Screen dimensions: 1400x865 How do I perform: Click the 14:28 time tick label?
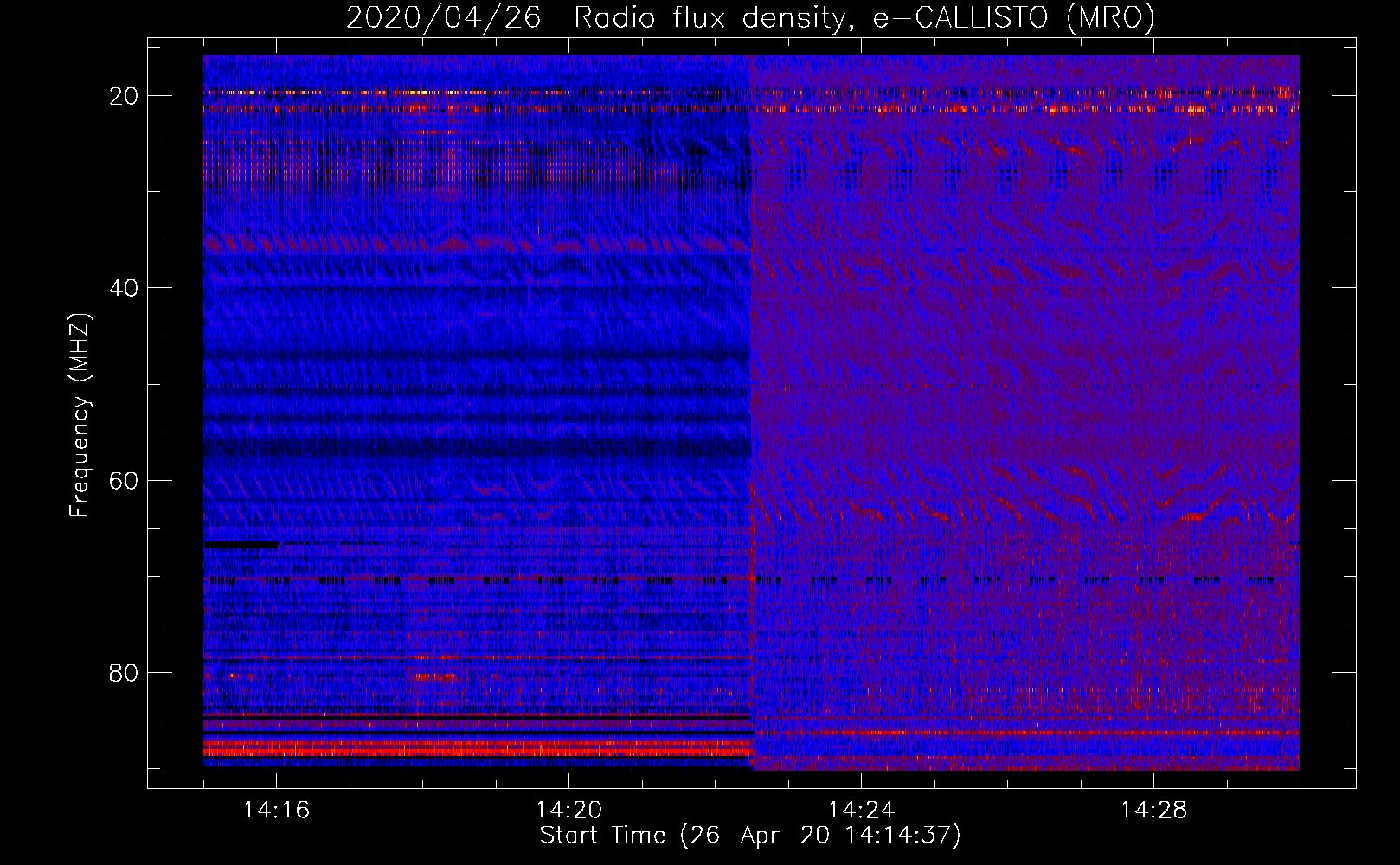click(x=1153, y=810)
